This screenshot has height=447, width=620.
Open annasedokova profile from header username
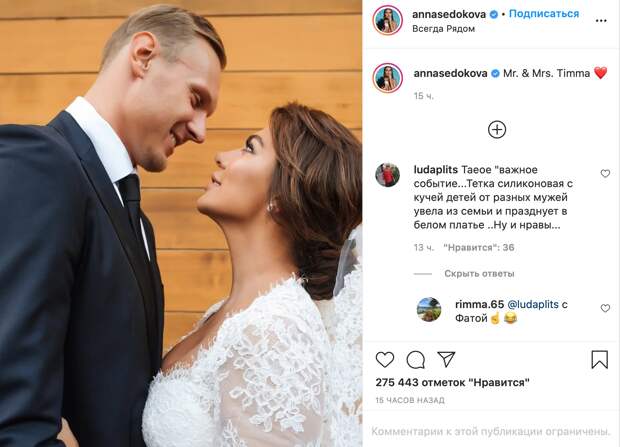click(x=449, y=14)
